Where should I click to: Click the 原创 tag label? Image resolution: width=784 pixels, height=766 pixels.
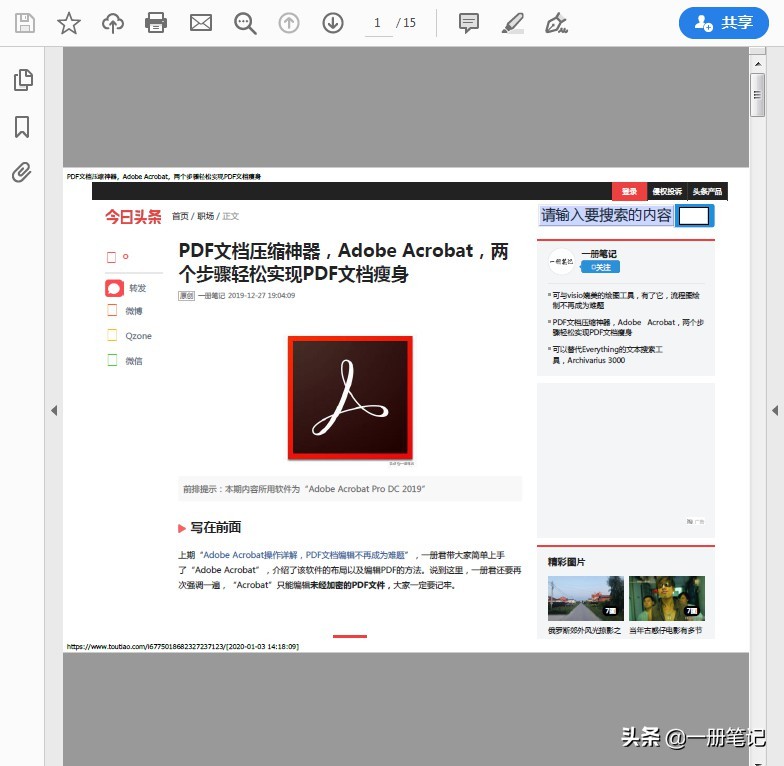(186, 296)
